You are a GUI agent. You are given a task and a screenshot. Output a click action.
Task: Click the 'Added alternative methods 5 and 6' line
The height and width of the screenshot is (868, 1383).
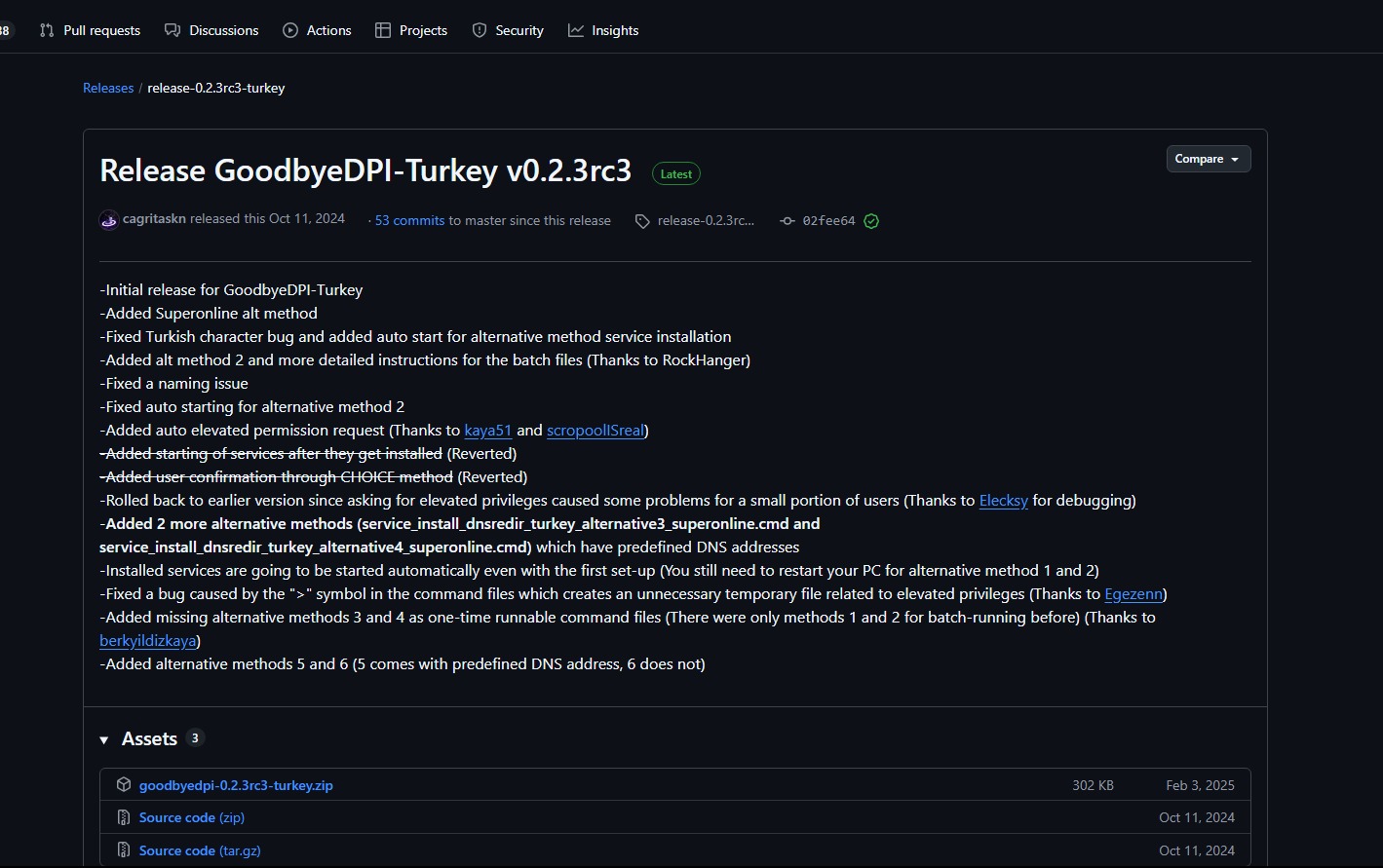403,664
